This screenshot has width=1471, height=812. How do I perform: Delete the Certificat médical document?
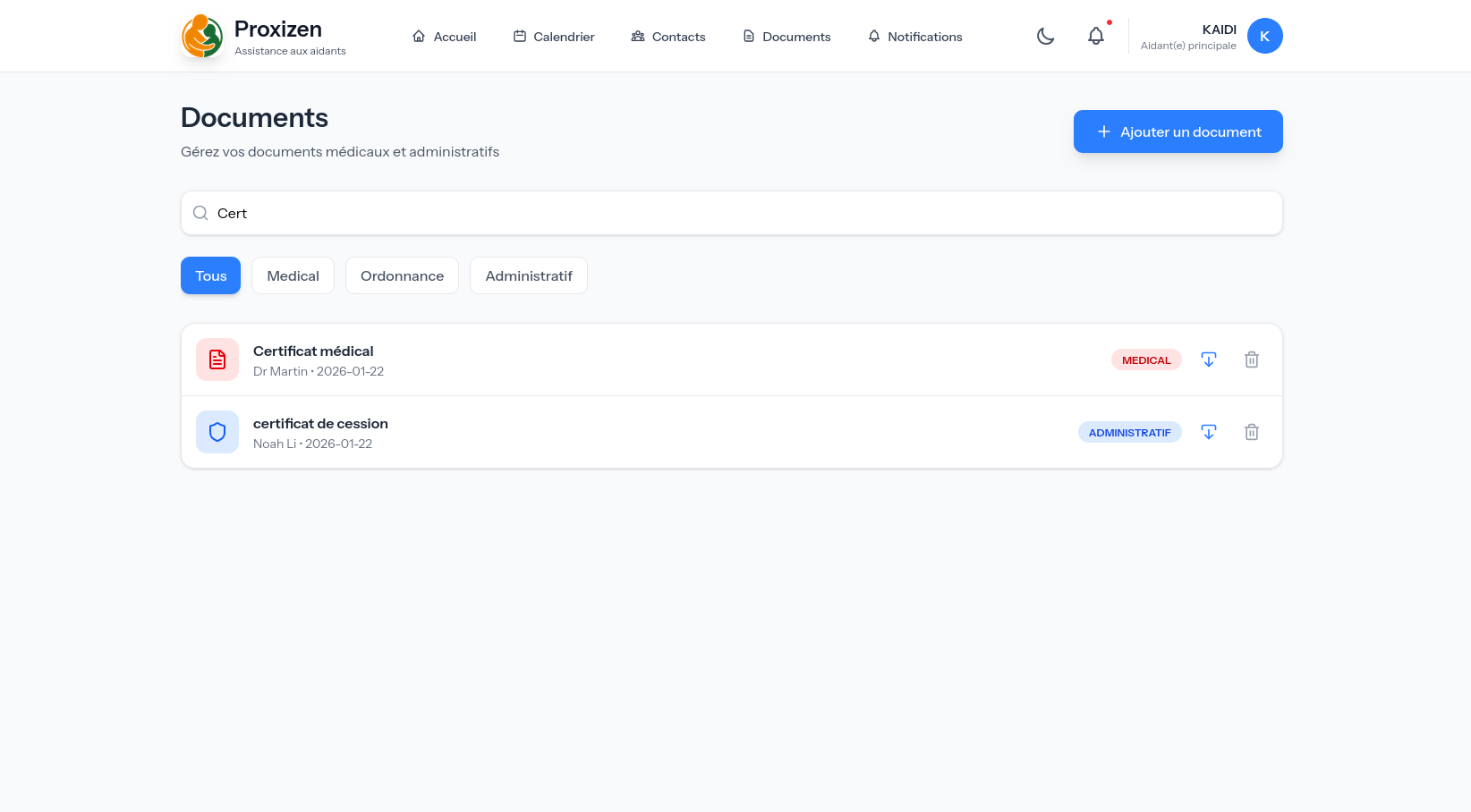point(1251,359)
